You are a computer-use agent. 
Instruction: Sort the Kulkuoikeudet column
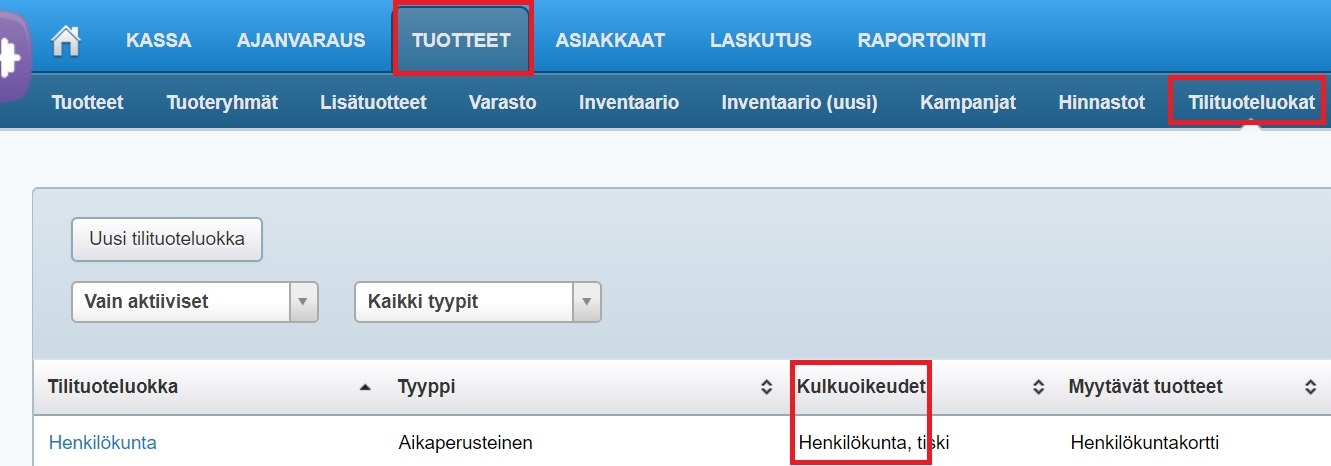pos(1038,387)
